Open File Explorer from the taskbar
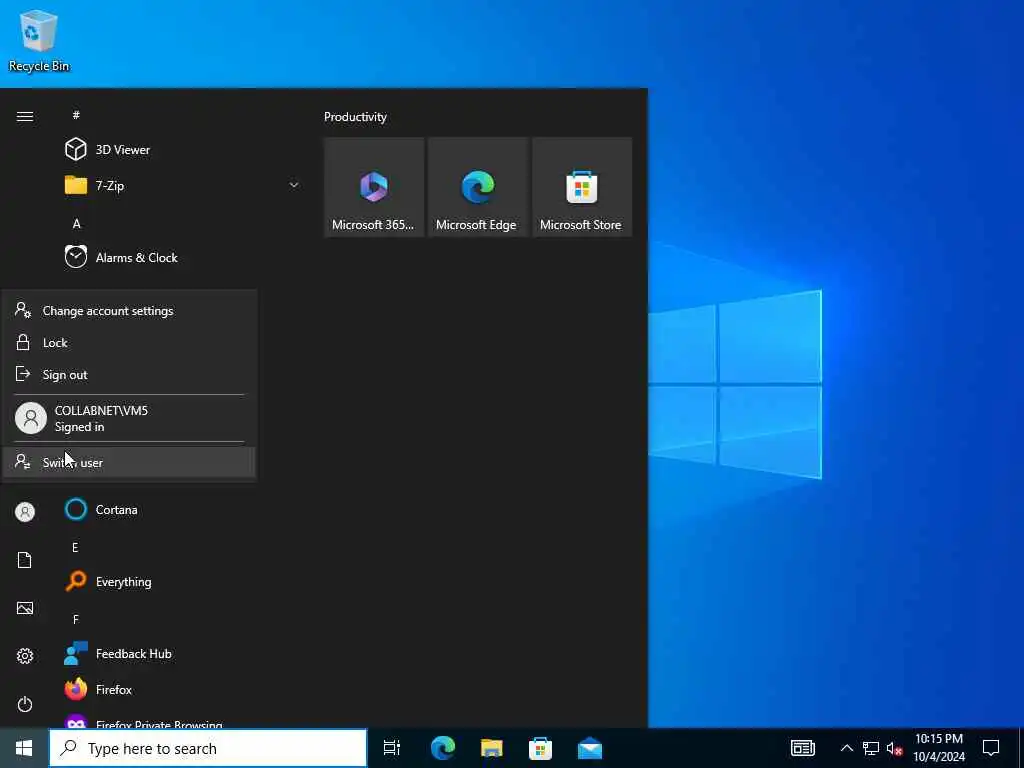Screen dimensions: 1024x768 (x=491, y=748)
